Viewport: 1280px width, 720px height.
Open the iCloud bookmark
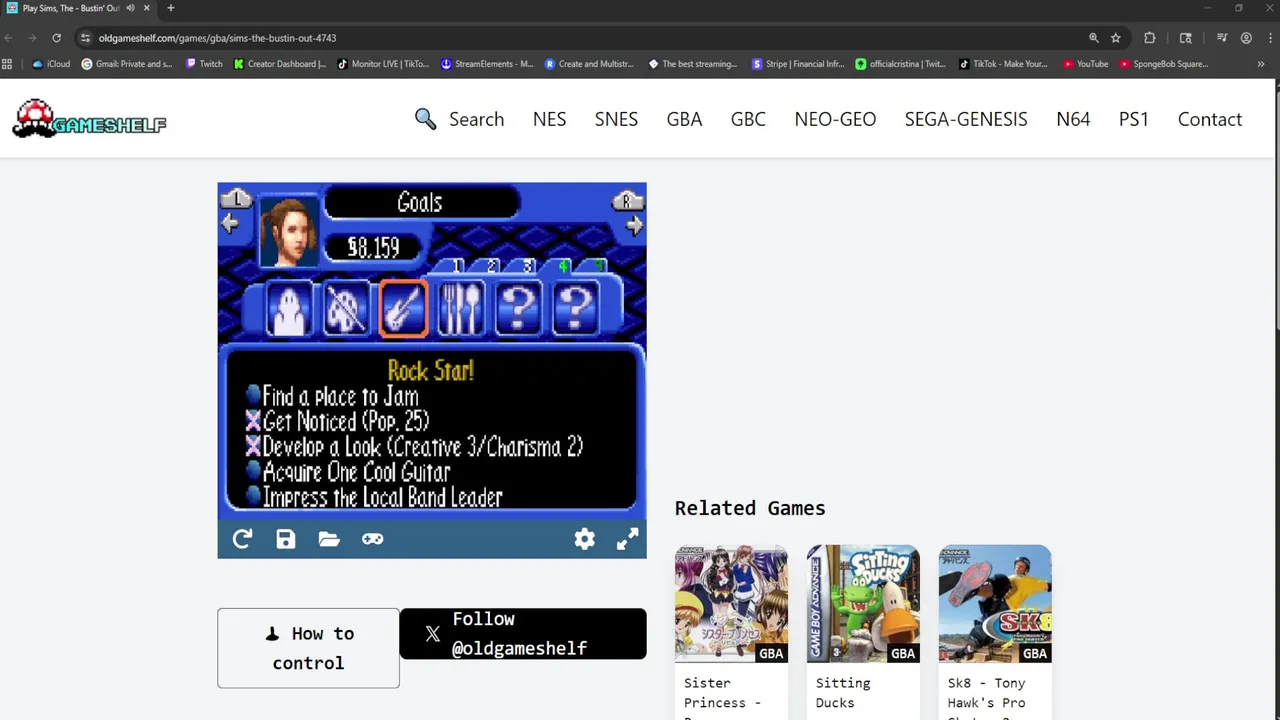click(x=51, y=64)
